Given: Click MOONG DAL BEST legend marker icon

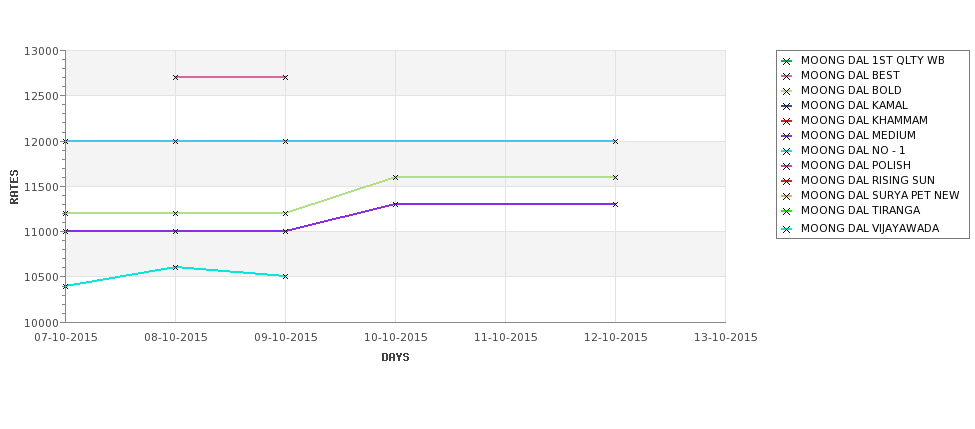Looking at the screenshot, I should 787,76.
